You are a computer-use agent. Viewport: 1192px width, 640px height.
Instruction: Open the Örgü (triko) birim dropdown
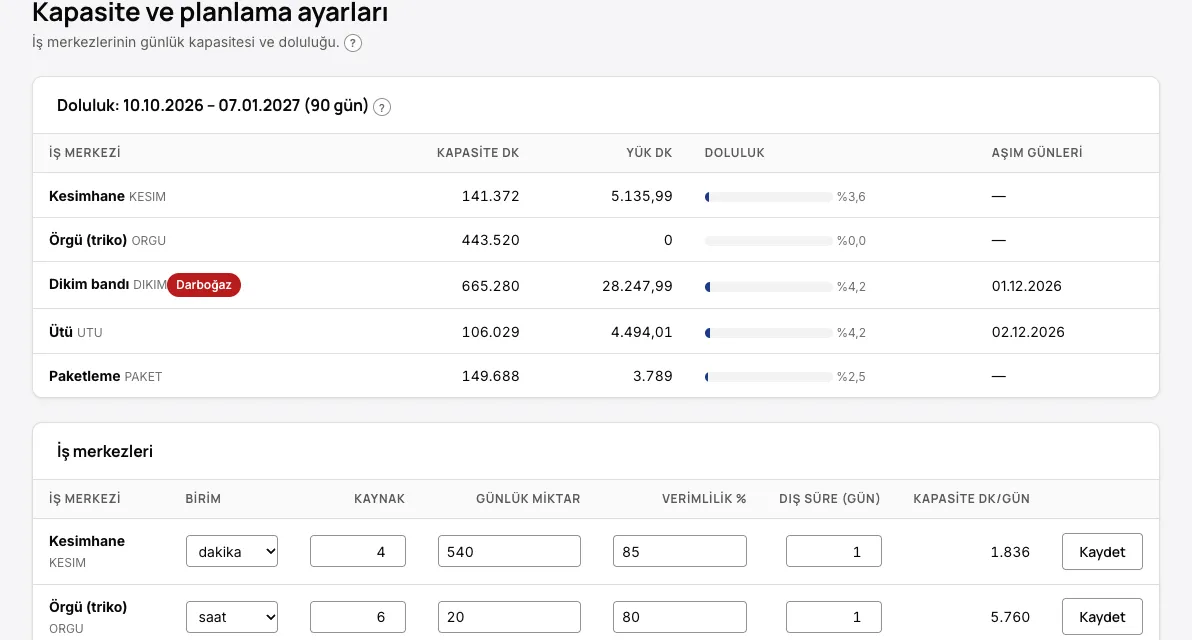[232, 617]
